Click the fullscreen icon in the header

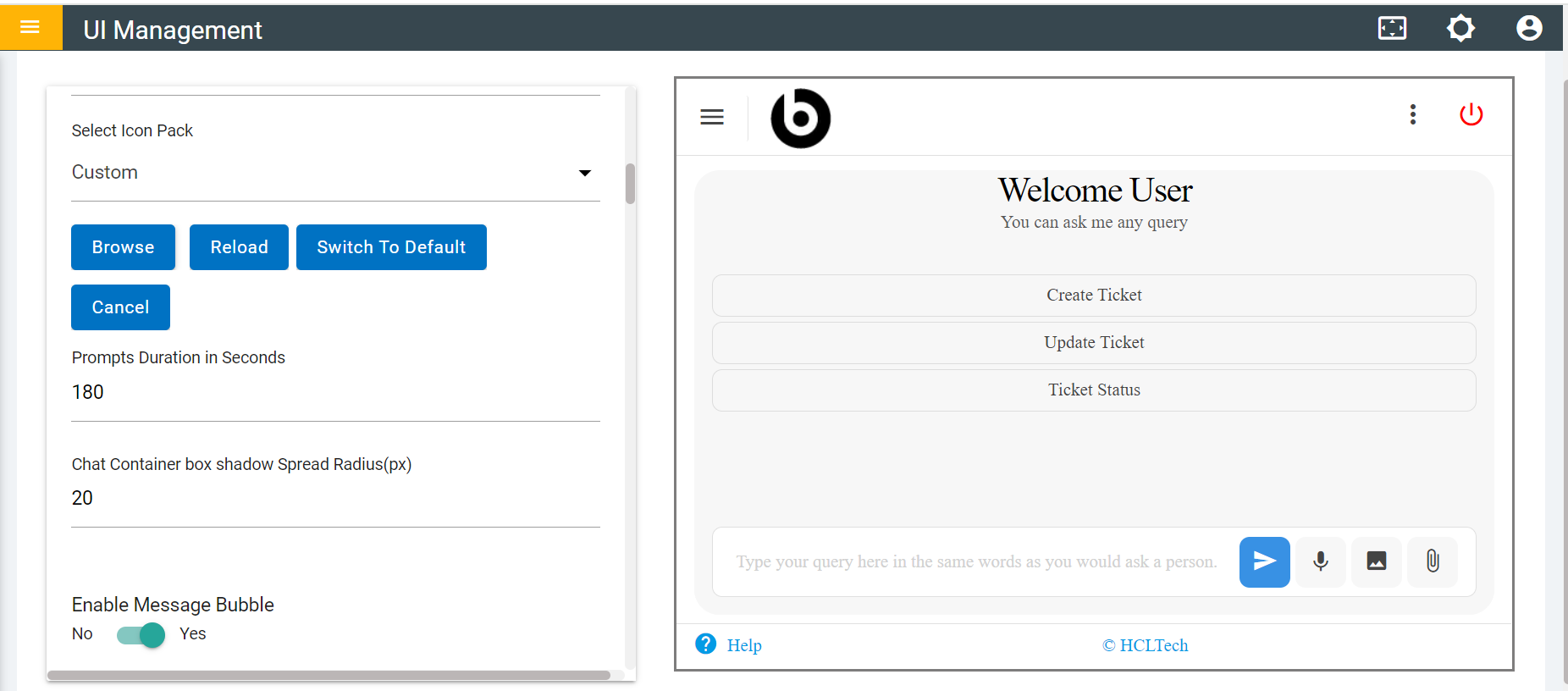(x=1392, y=28)
